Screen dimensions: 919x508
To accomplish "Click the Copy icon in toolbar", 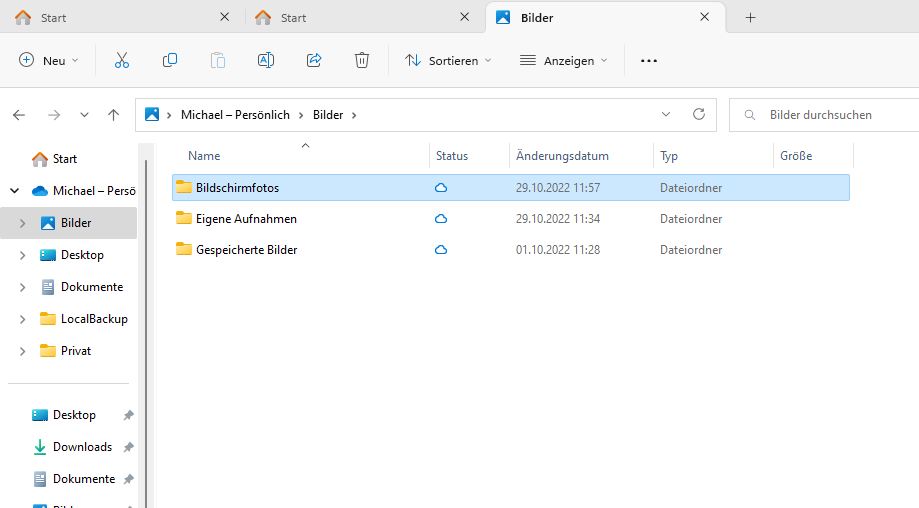I will tap(170, 61).
